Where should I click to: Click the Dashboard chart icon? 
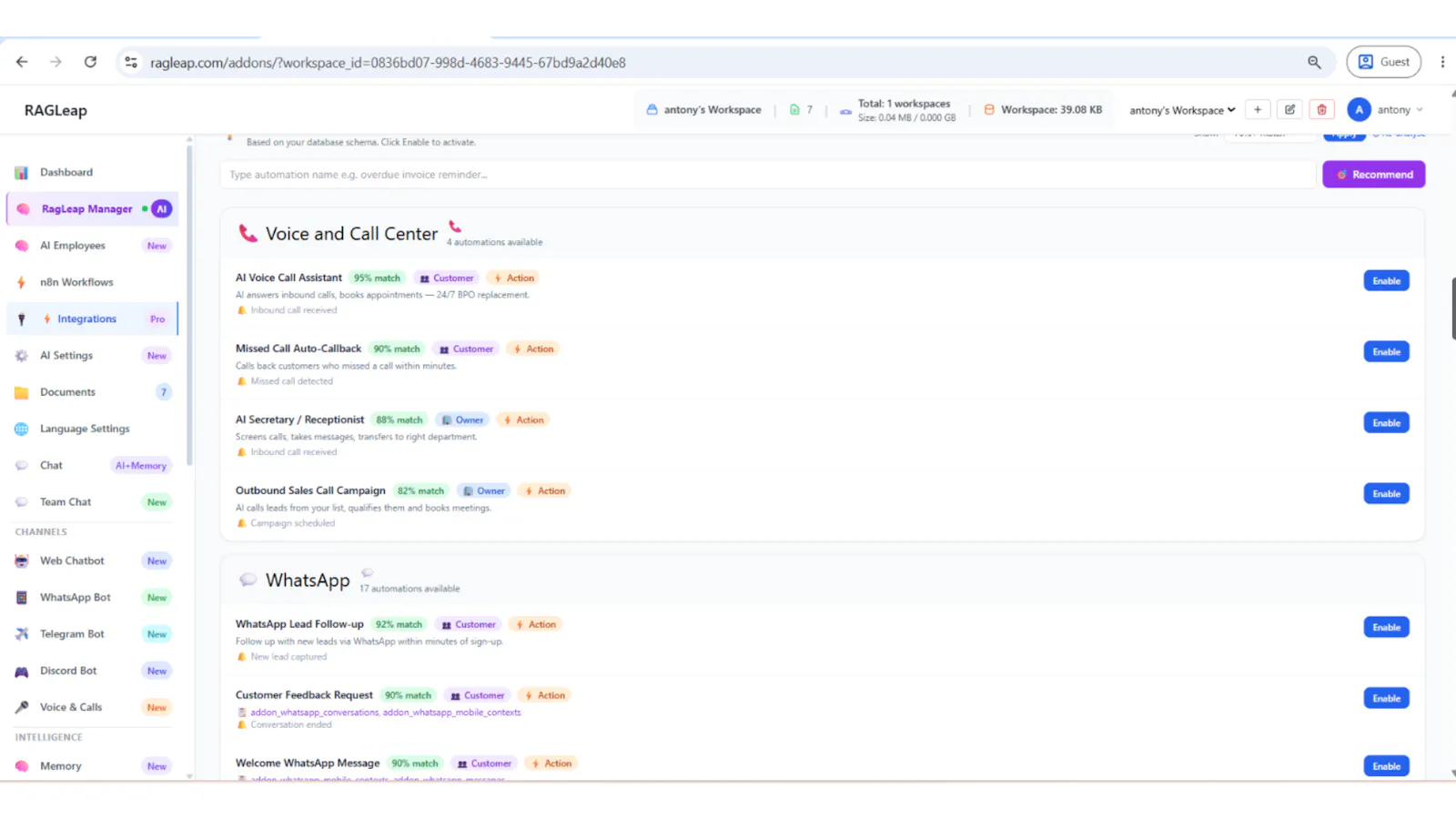pyautogui.click(x=22, y=172)
